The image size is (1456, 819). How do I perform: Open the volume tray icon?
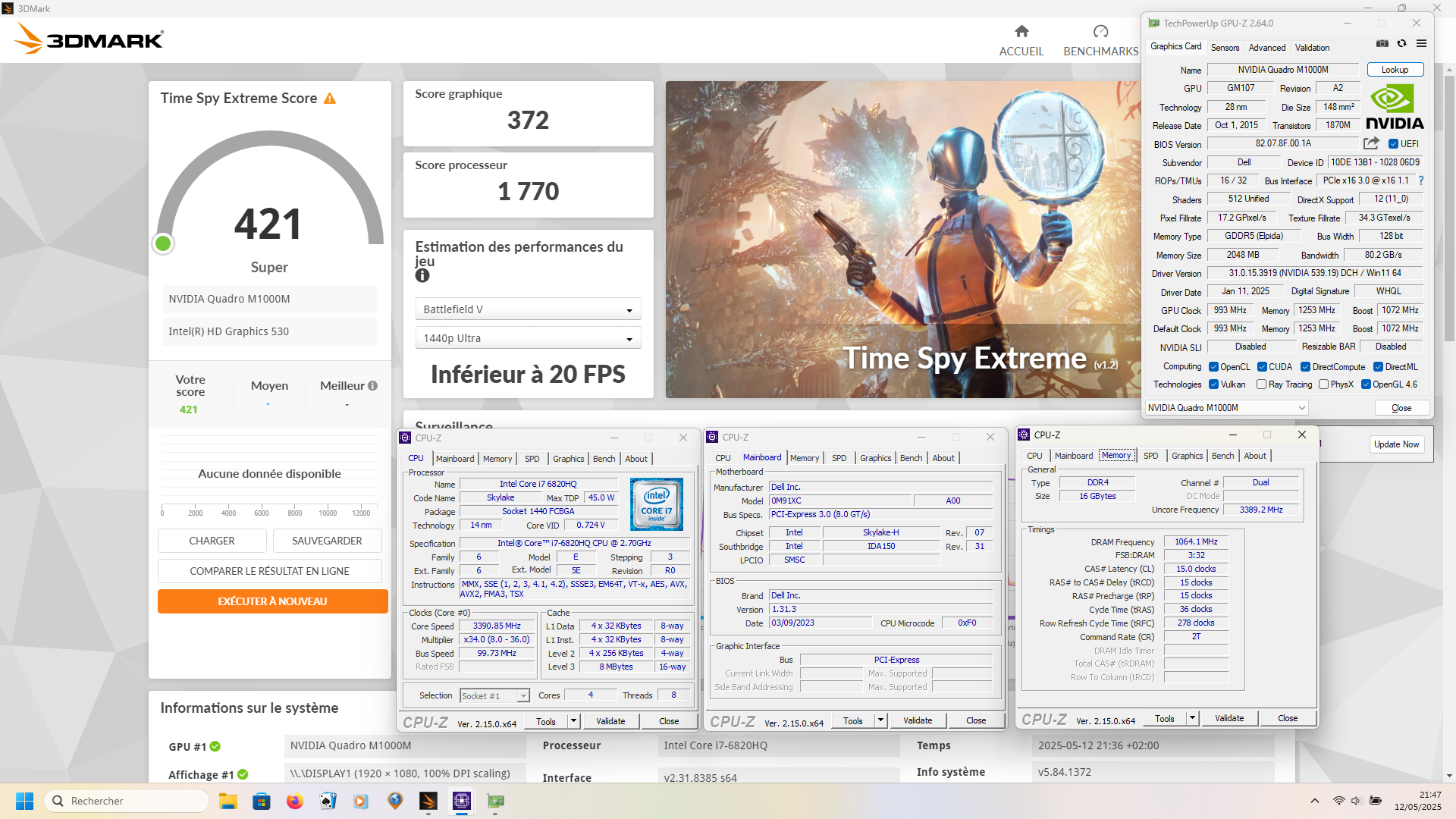(1356, 801)
